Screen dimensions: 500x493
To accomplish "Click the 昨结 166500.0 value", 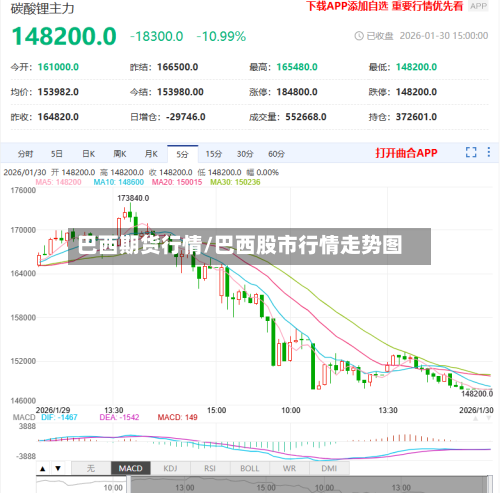I will (x=177, y=67).
